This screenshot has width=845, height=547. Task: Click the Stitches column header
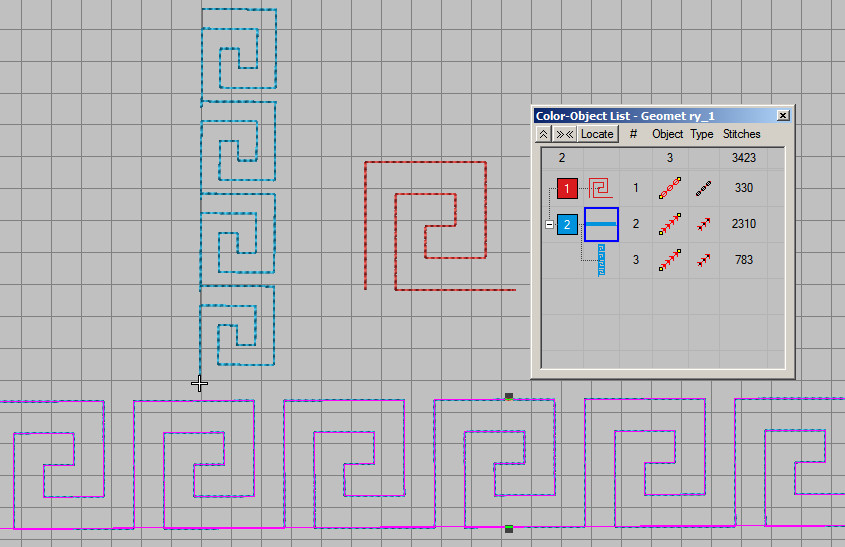pyautogui.click(x=741, y=134)
